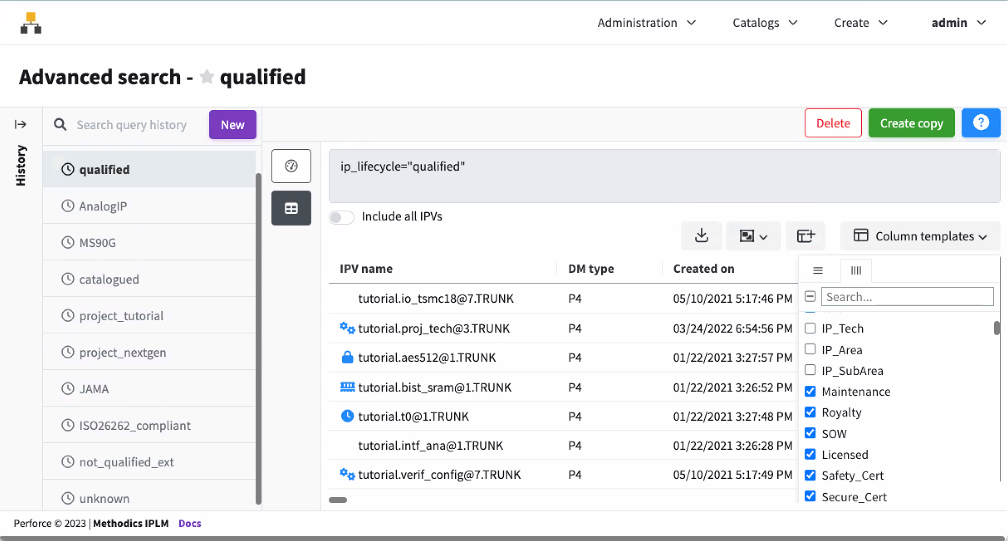Check the IP_Tech column checkbox
Viewport: 1008px width, 541px height.
click(810, 328)
